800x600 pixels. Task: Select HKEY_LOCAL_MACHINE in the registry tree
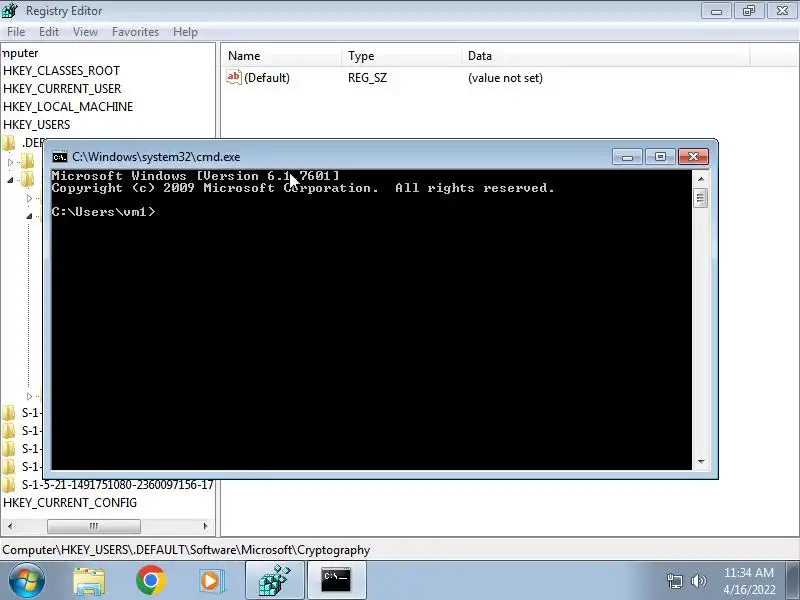[x=68, y=107]
